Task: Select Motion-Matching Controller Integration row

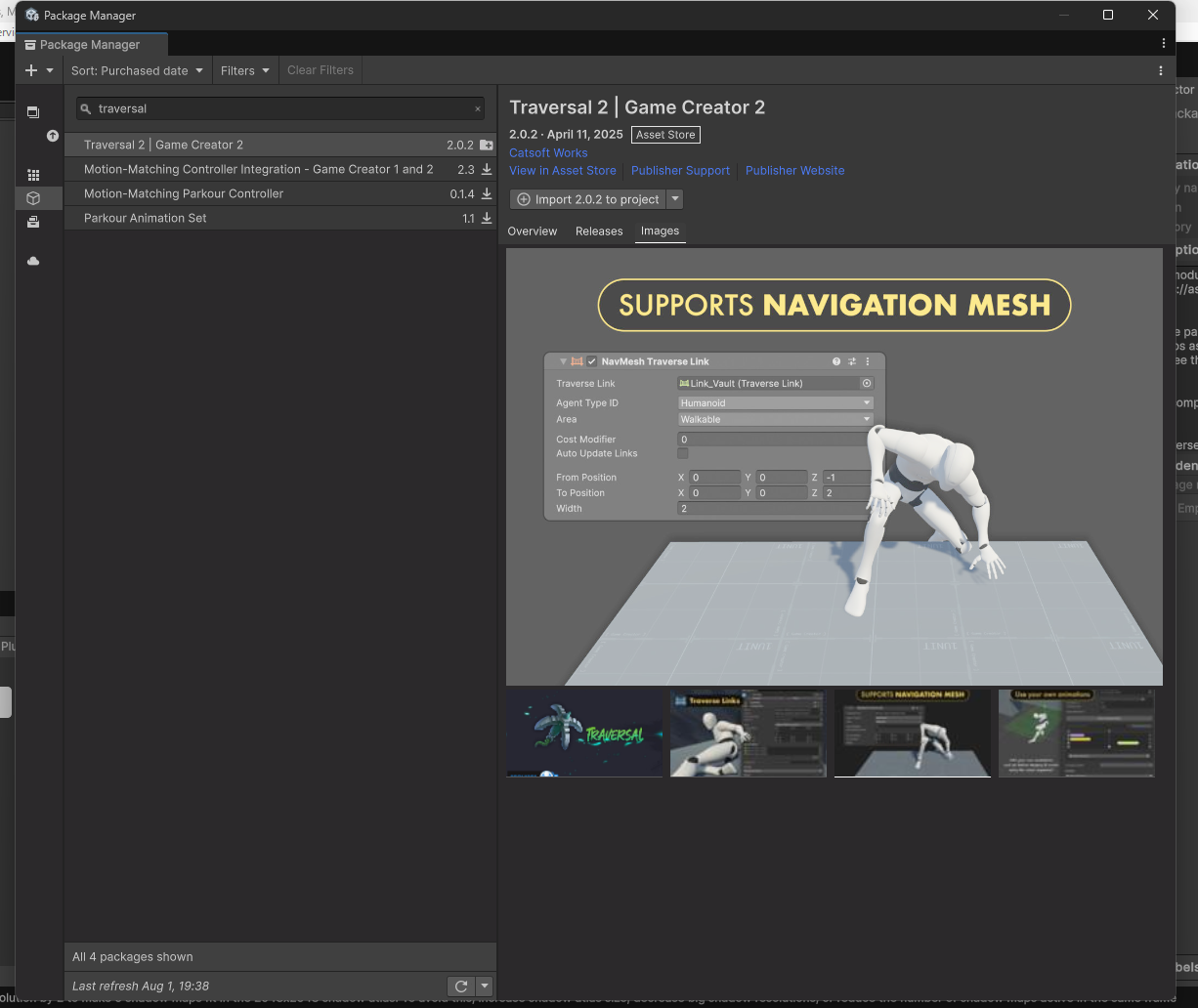Action: pos(280,169)
